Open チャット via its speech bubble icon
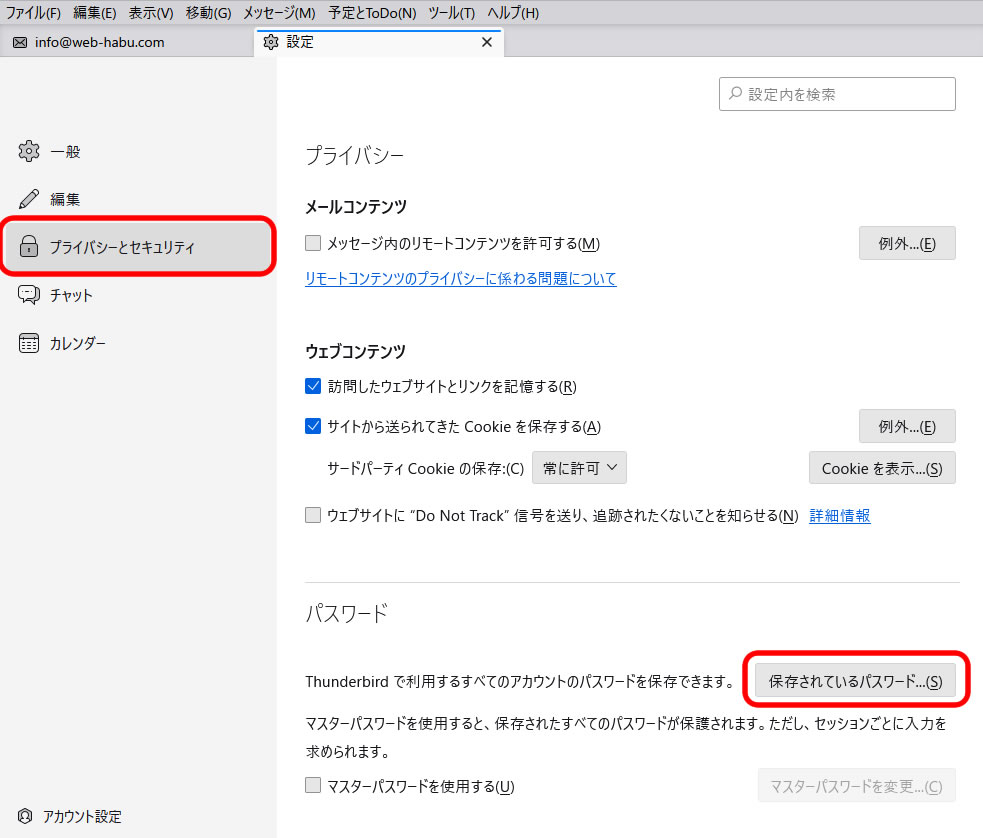This screenshot has width=983, height=838. [29, 295]
